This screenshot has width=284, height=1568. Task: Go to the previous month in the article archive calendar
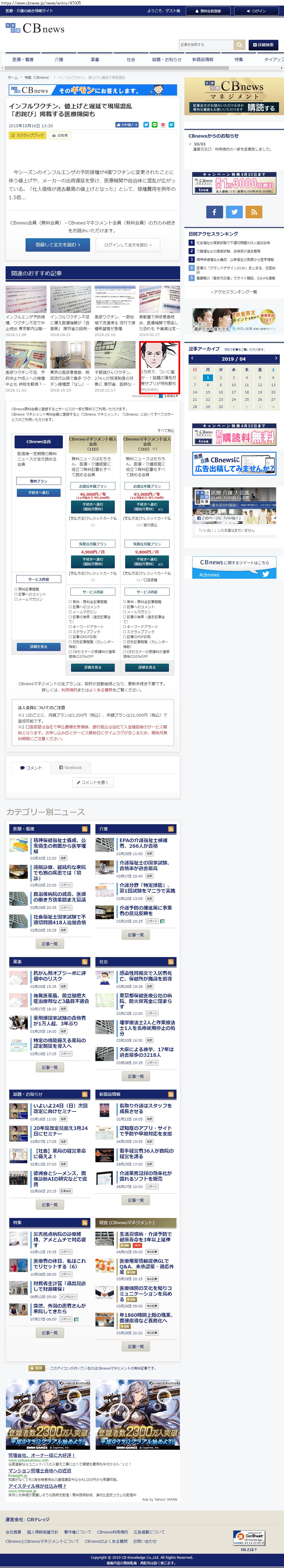(192, 358)
